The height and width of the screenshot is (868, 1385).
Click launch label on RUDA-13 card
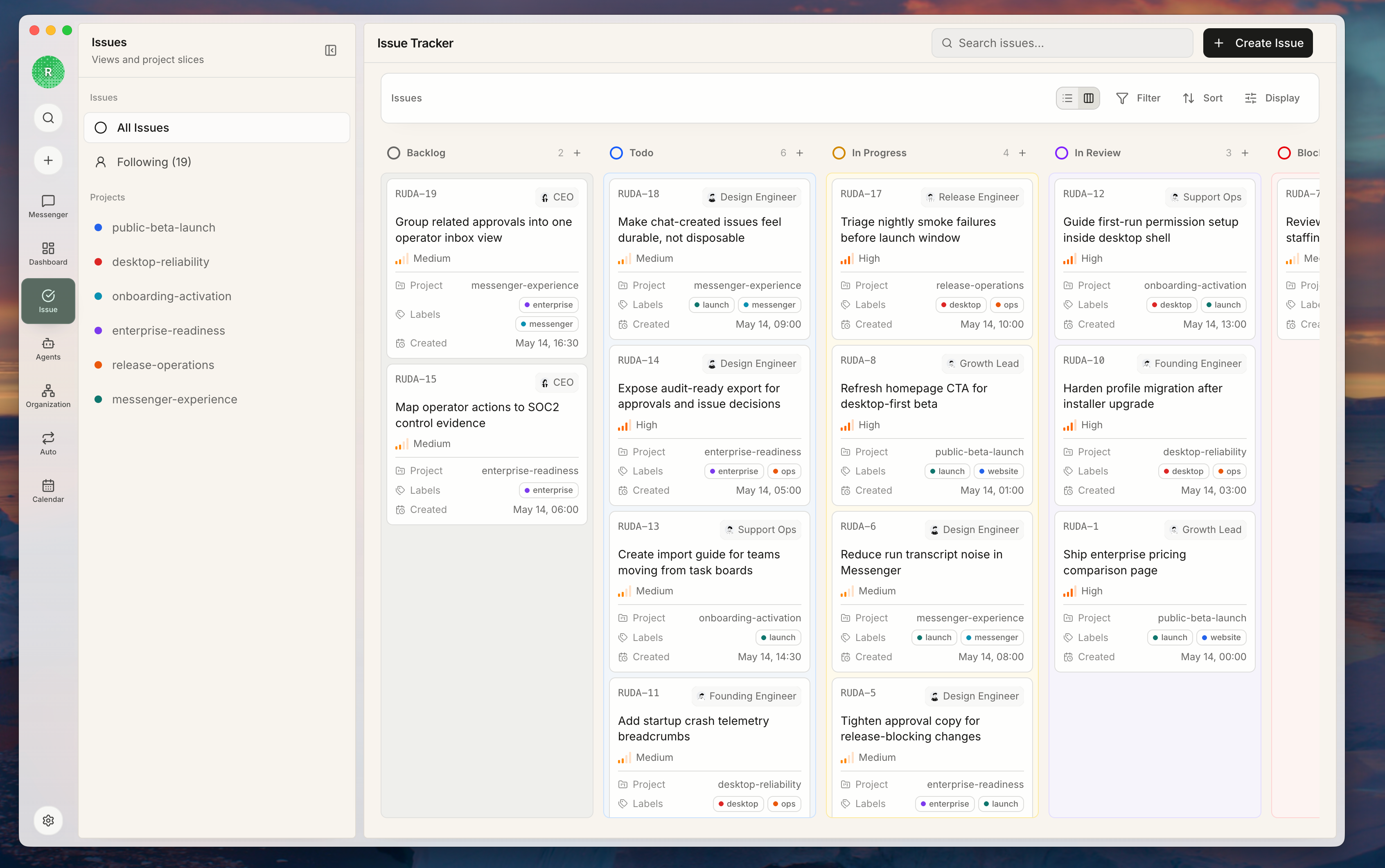pyautogui.click(x=778, y=637)
